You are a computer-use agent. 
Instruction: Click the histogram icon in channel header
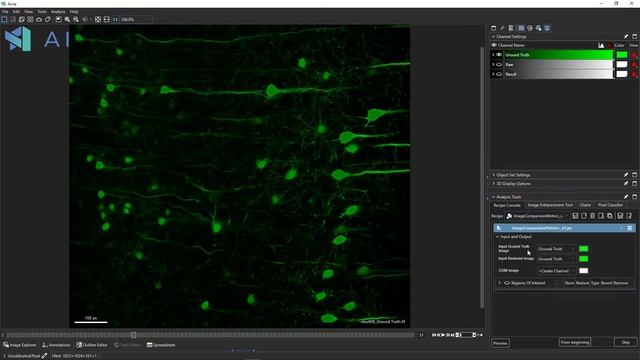tap(601, 45)
